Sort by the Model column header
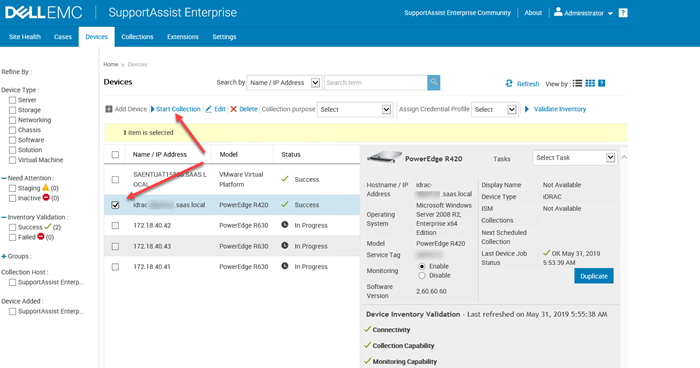 [x=228, y=155]
